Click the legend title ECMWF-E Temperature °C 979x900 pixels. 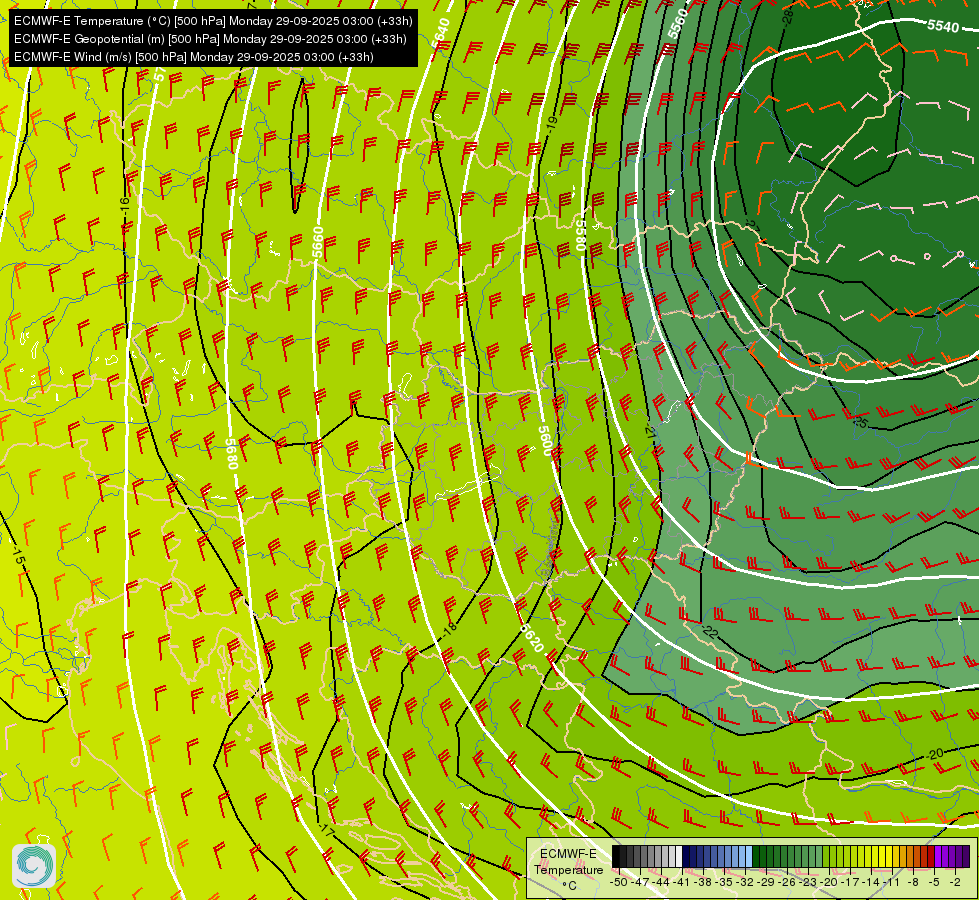[x=569, y=870]
